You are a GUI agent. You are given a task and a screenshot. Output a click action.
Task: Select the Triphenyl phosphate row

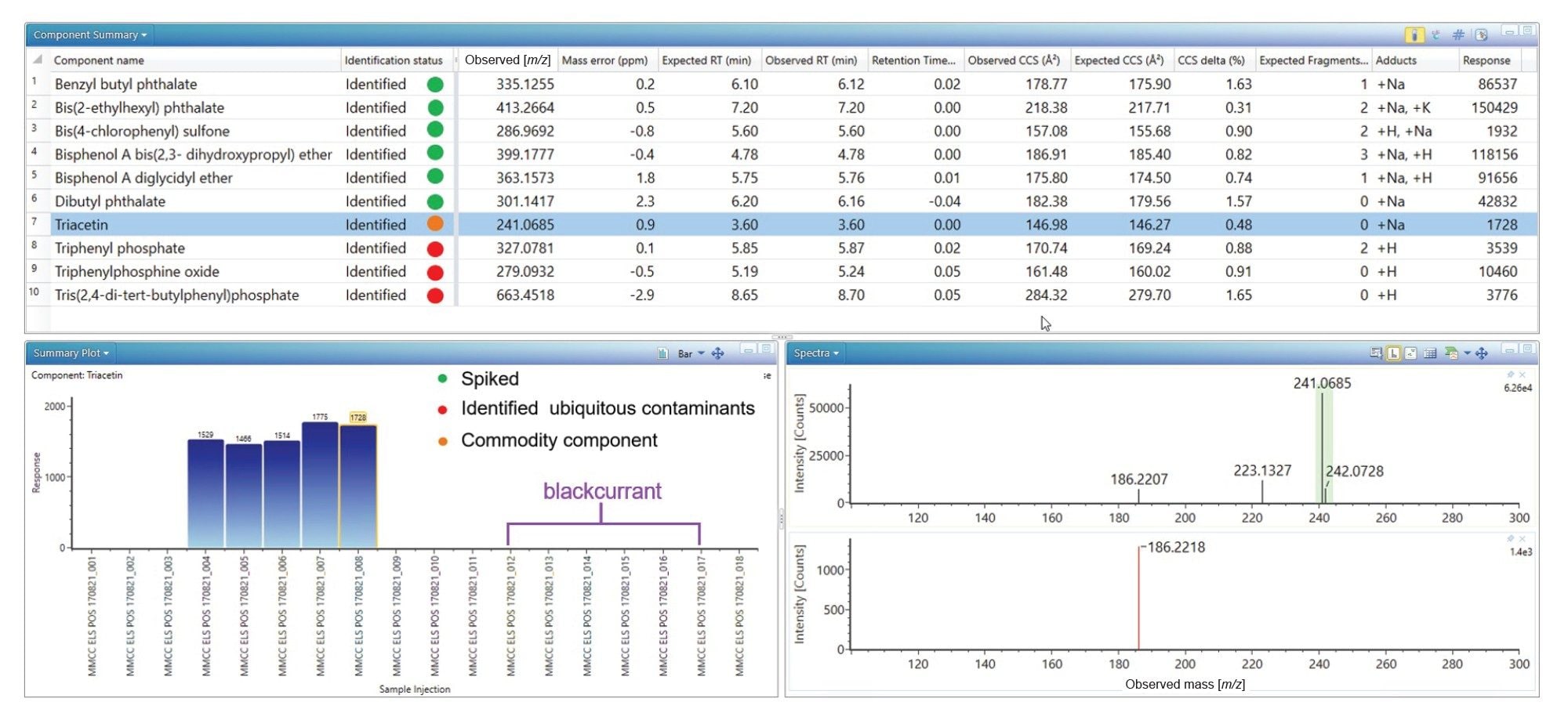pos(120,248)
